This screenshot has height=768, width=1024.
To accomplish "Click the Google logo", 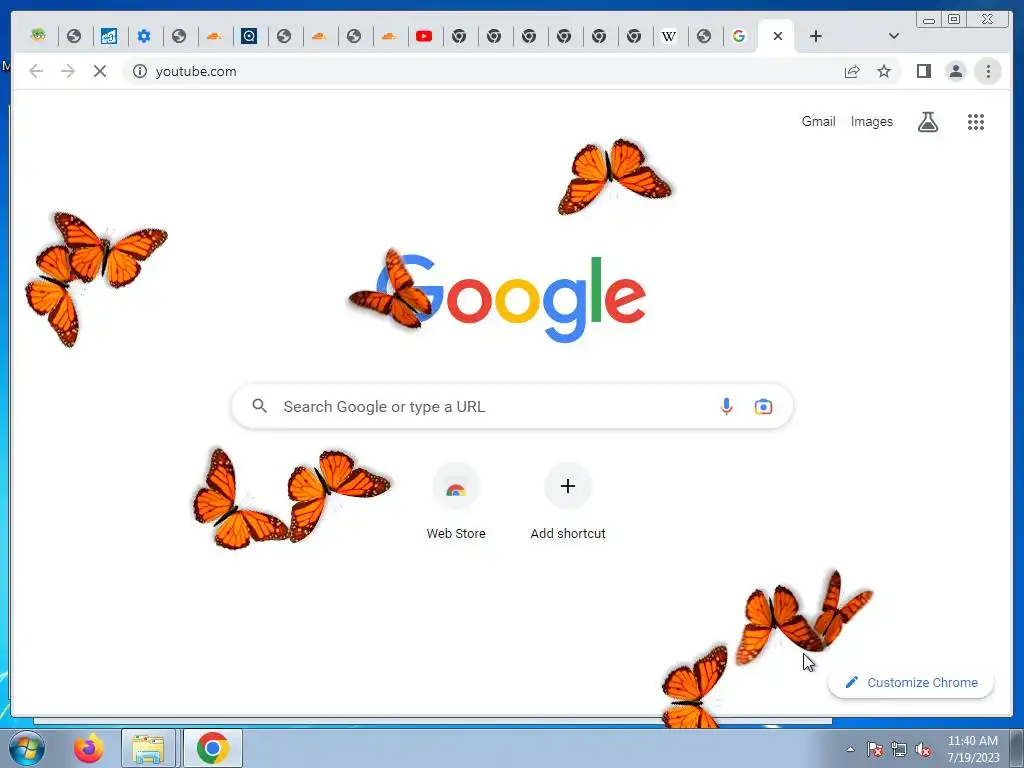I will [512, 298].
